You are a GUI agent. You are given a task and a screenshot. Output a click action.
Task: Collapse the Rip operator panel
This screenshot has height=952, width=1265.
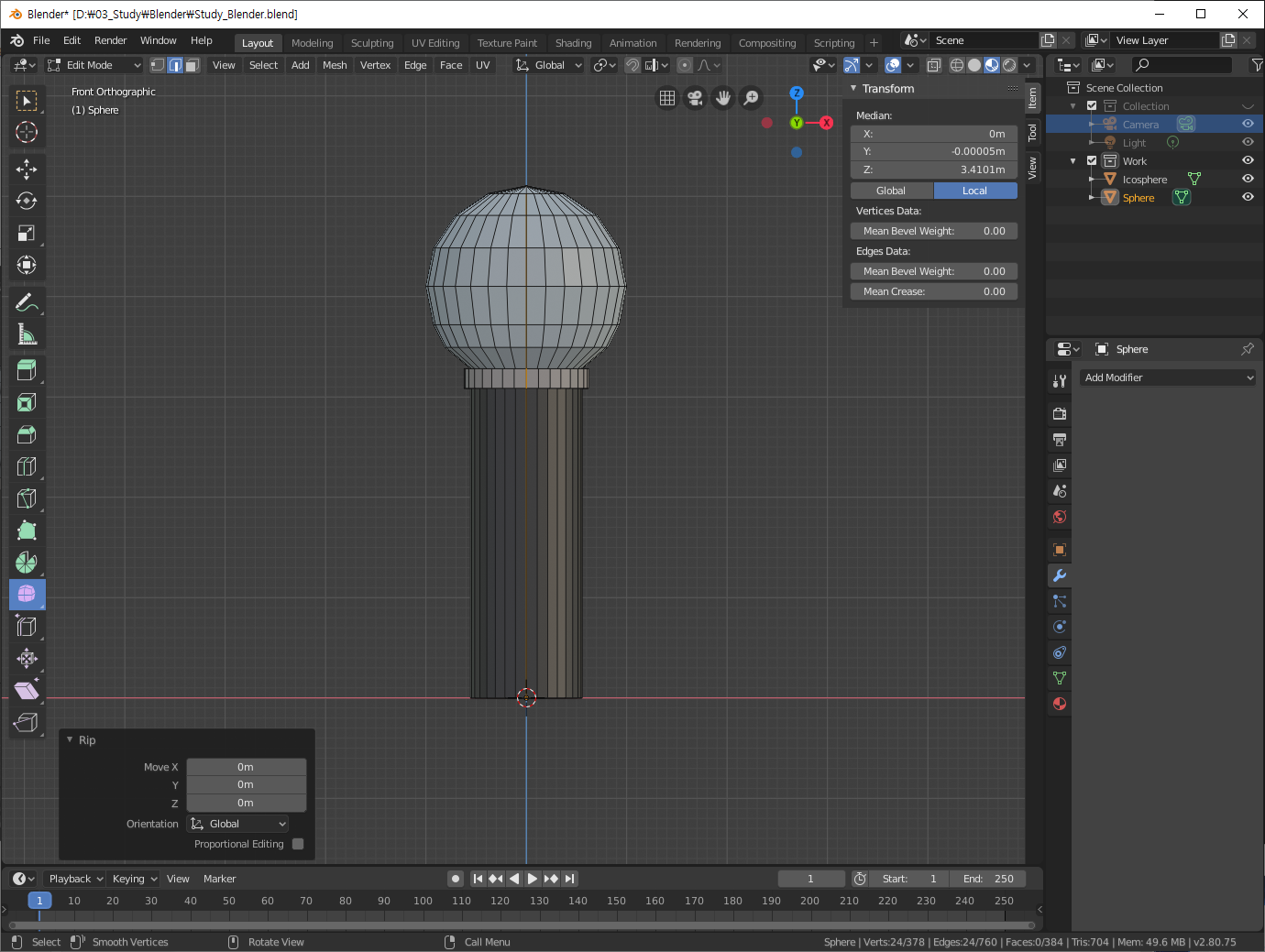tap(71, 739)
